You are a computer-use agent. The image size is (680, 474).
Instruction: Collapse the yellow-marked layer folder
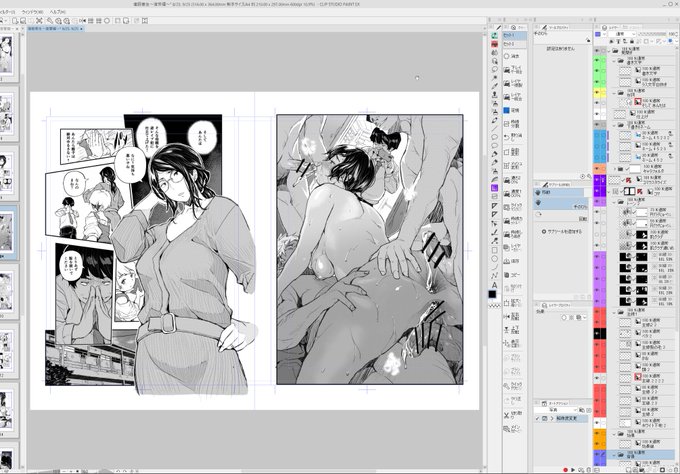(x=614, y=92)
